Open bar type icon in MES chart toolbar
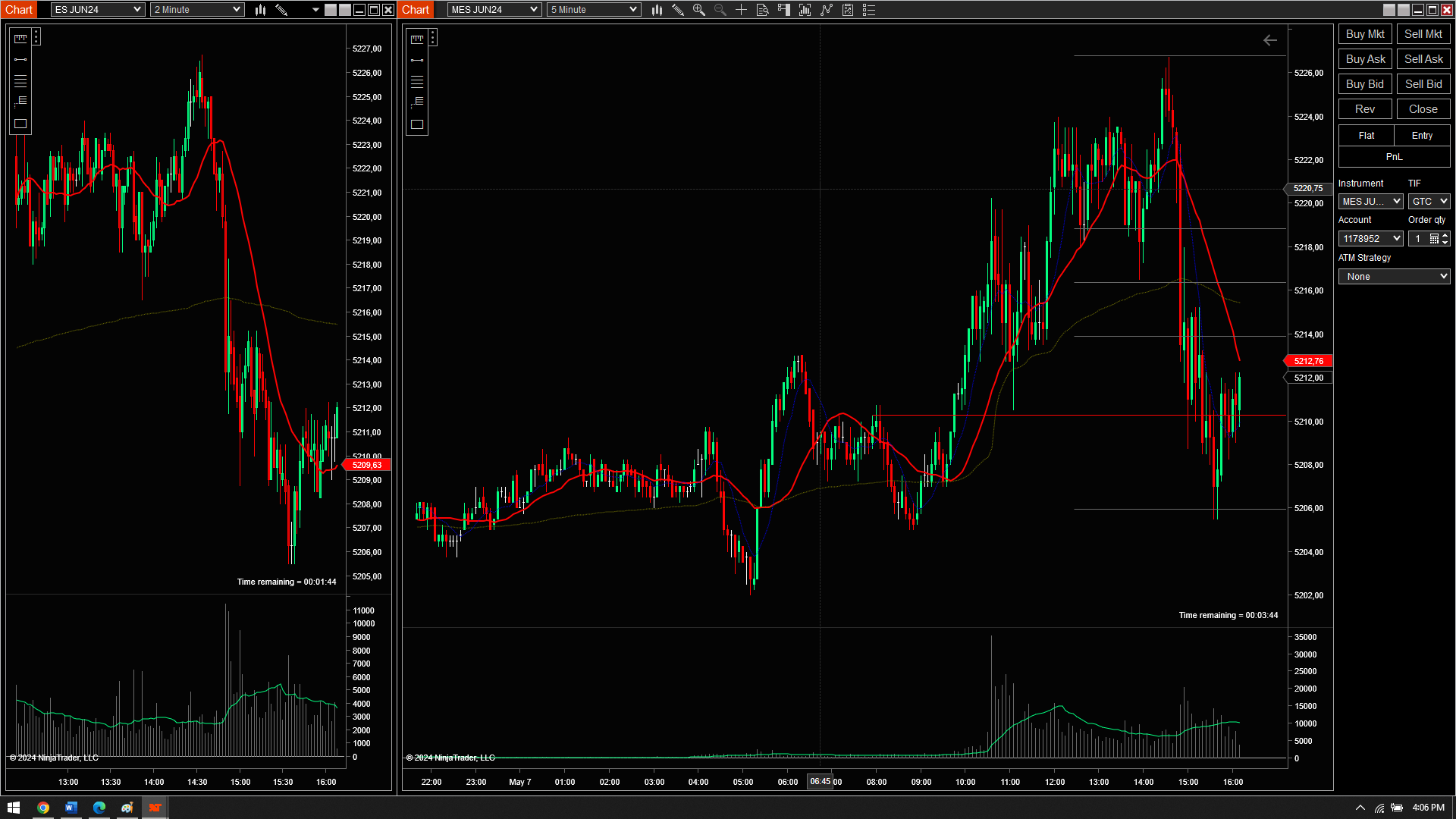The height and width of the screenshot is (819, 1456). (657, 10)
